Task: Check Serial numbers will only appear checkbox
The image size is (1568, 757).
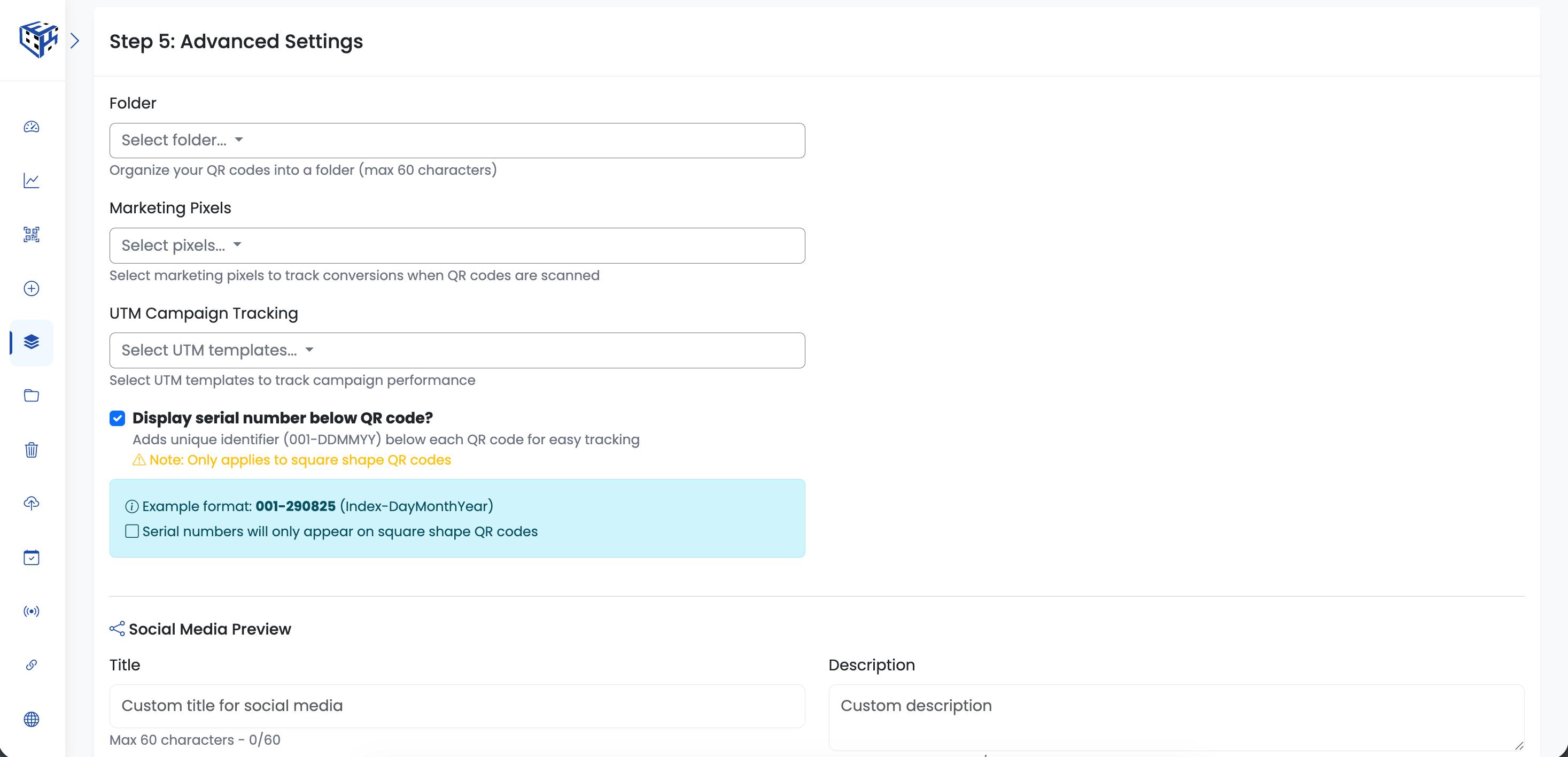Action: pyautogui.click(x=131, y=531)
